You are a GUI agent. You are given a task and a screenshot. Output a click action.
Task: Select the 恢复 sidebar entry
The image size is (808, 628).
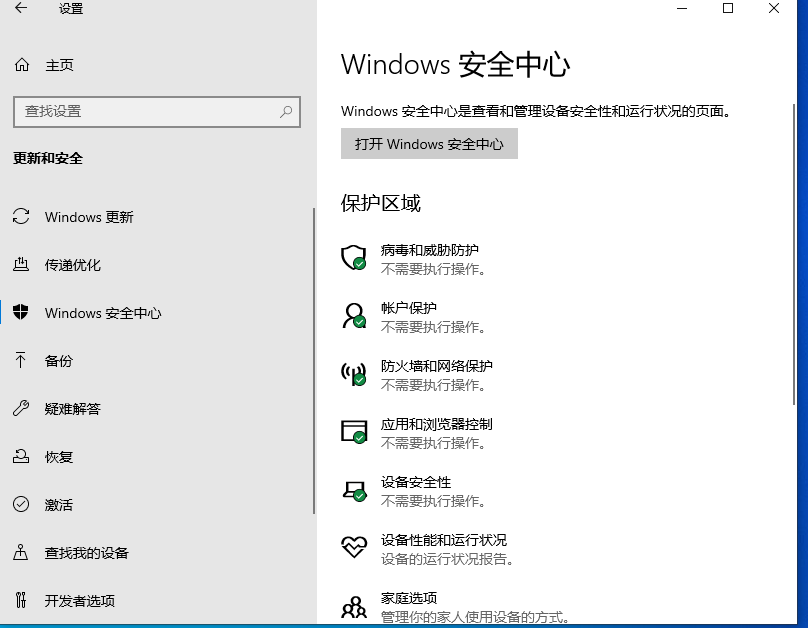pyautogui.click(x=60, y=457)
